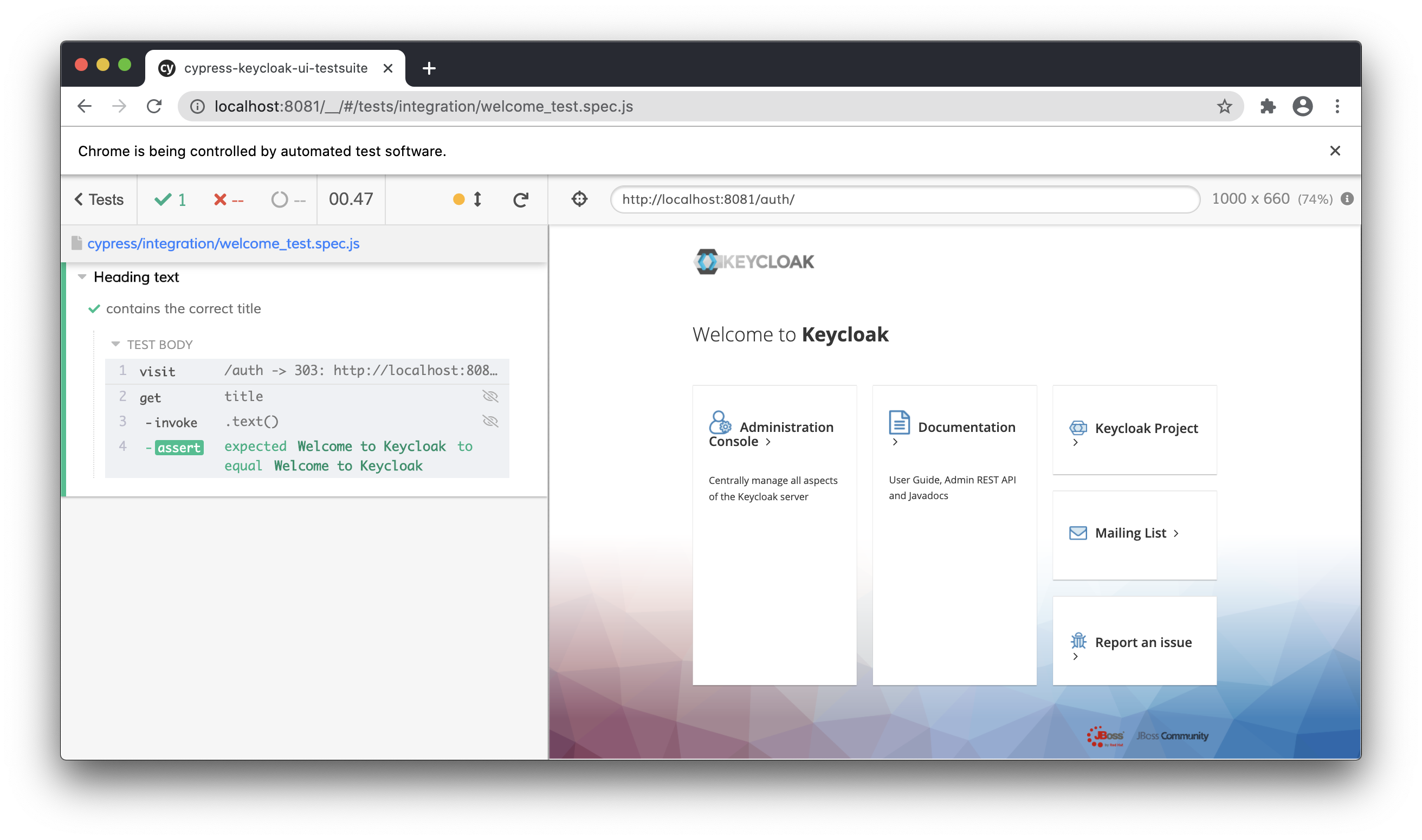Click the Welcome to Keycloak heading
1422x840 pixels.
coord(791,334)
